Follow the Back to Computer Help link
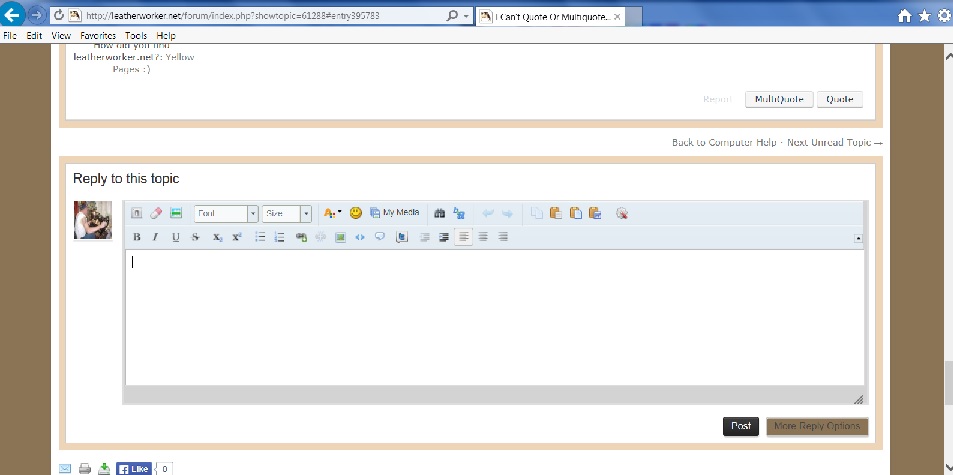The height and width of the screenshot is (475, 953). click(724, 142)
